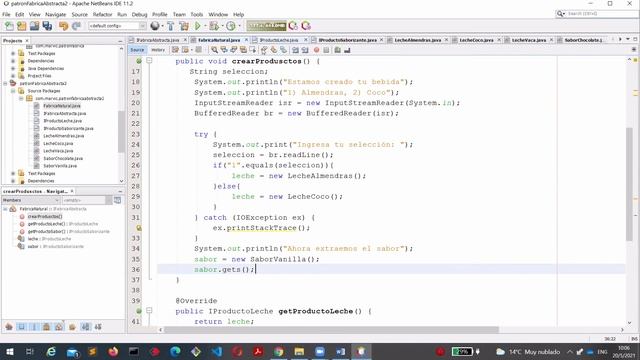
Task: Open the Window menu
Action: [x=218, y=14]
